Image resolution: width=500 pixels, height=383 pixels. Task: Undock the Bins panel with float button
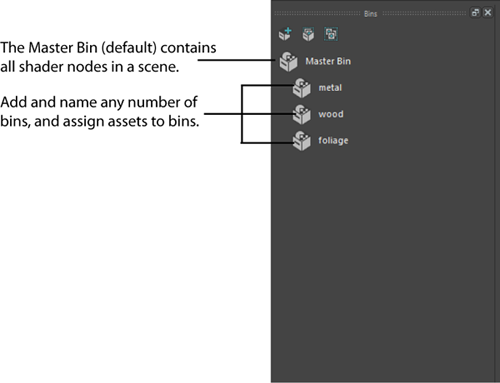475,13
